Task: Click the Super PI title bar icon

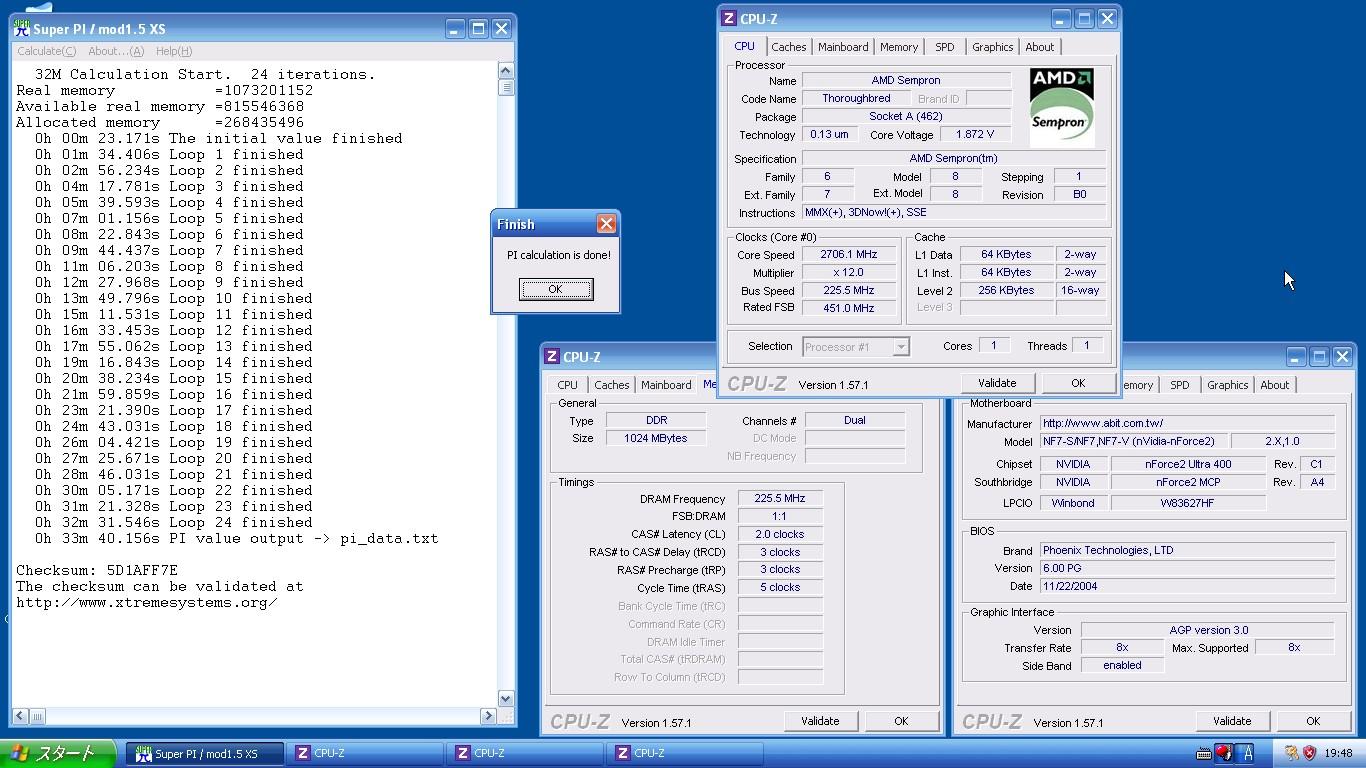Action: 22,29
